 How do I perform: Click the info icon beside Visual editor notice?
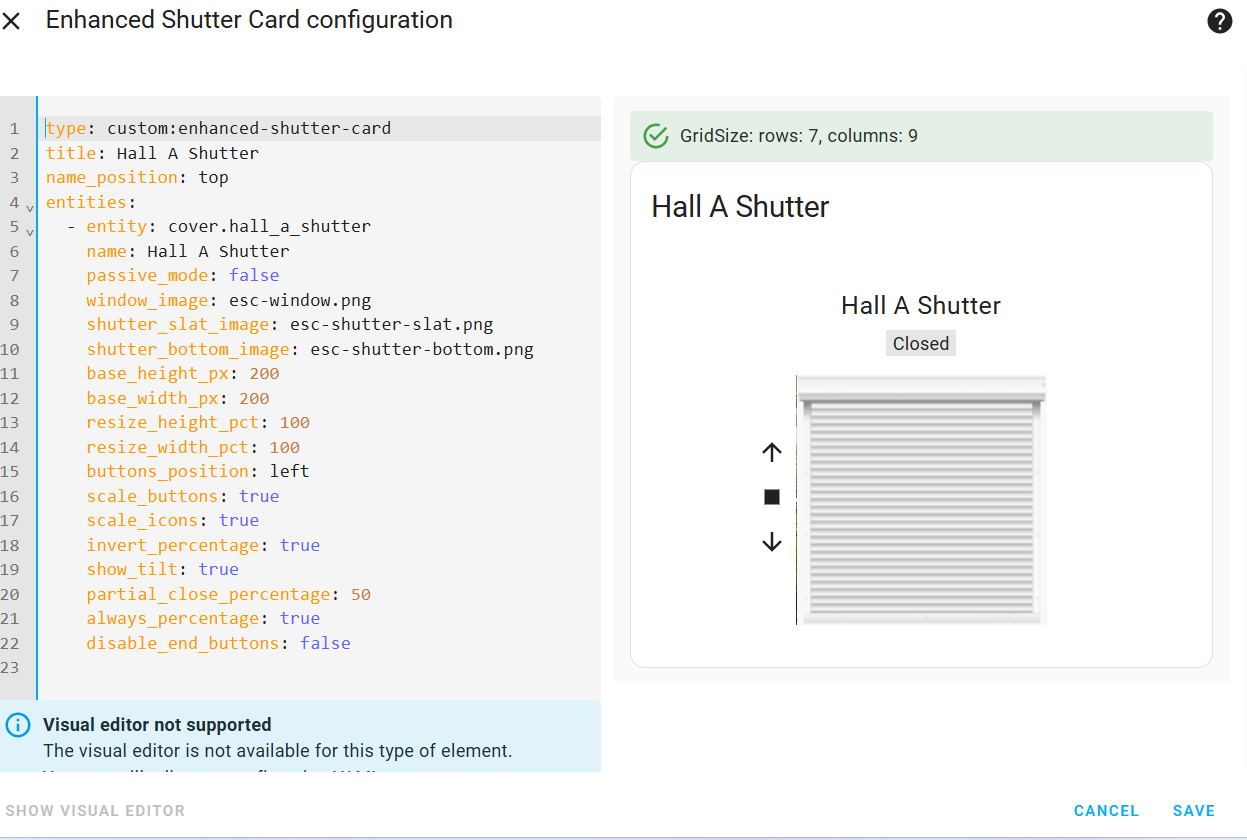(x=18, y=725)
